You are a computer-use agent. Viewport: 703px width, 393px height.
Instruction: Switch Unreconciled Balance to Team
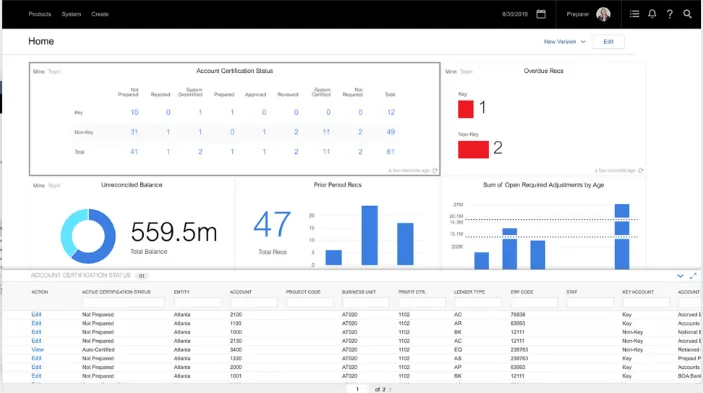point(54,186)
